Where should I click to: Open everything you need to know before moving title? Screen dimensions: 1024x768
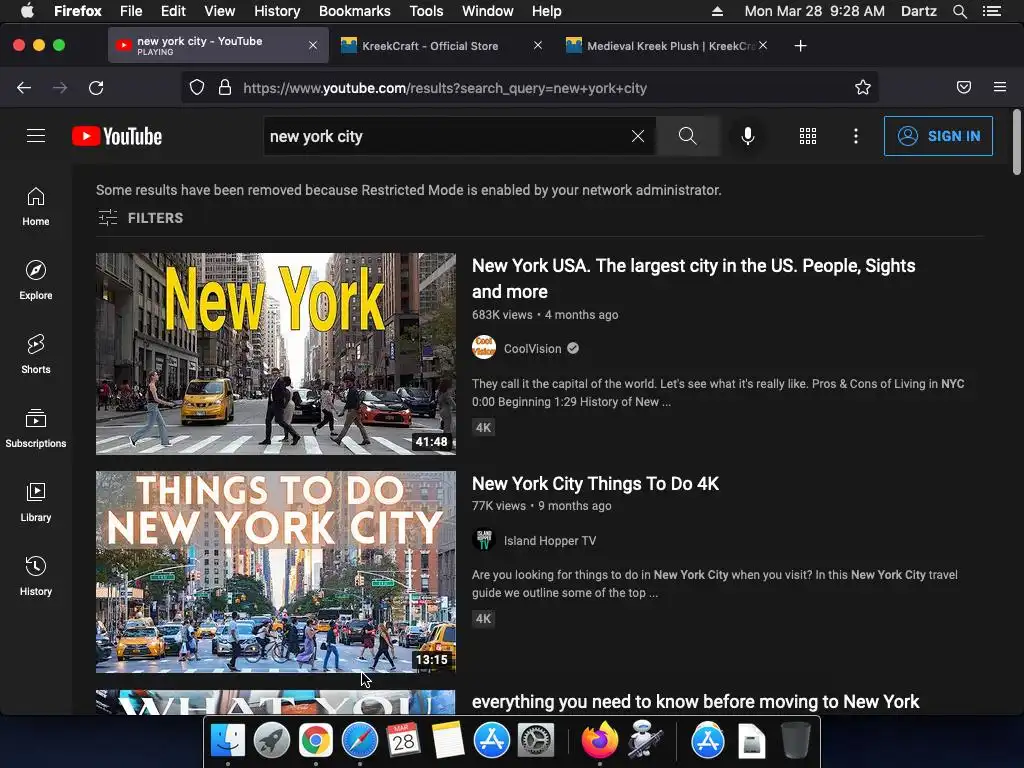[x=696, y=701]
